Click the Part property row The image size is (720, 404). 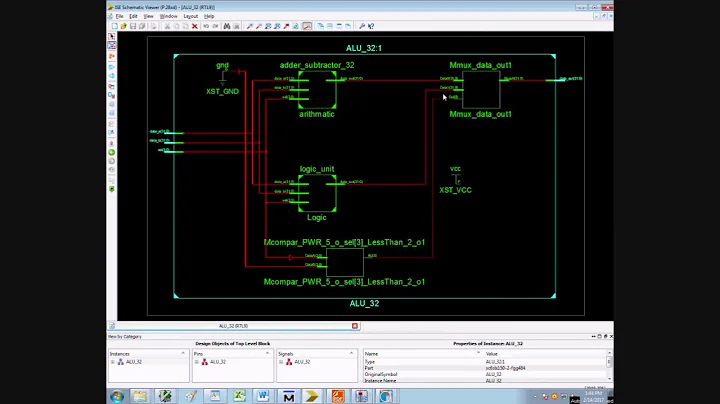[x=485, y=368]
